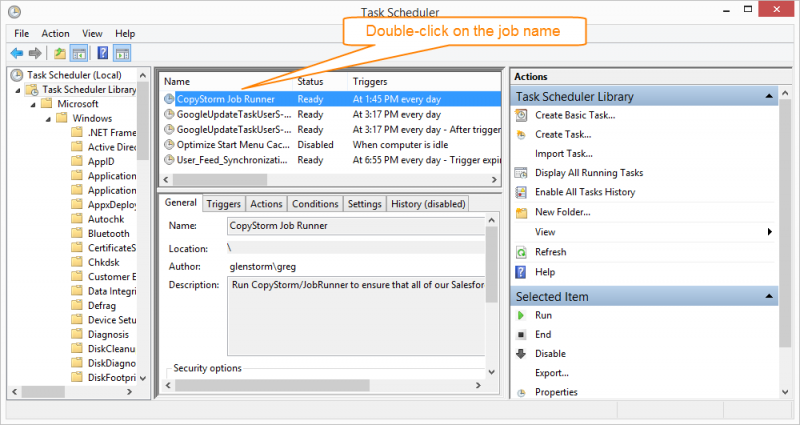This screenshot has width=800, height=425.
Task: Click the Create Basic Task icon
Action: point(521,115)
